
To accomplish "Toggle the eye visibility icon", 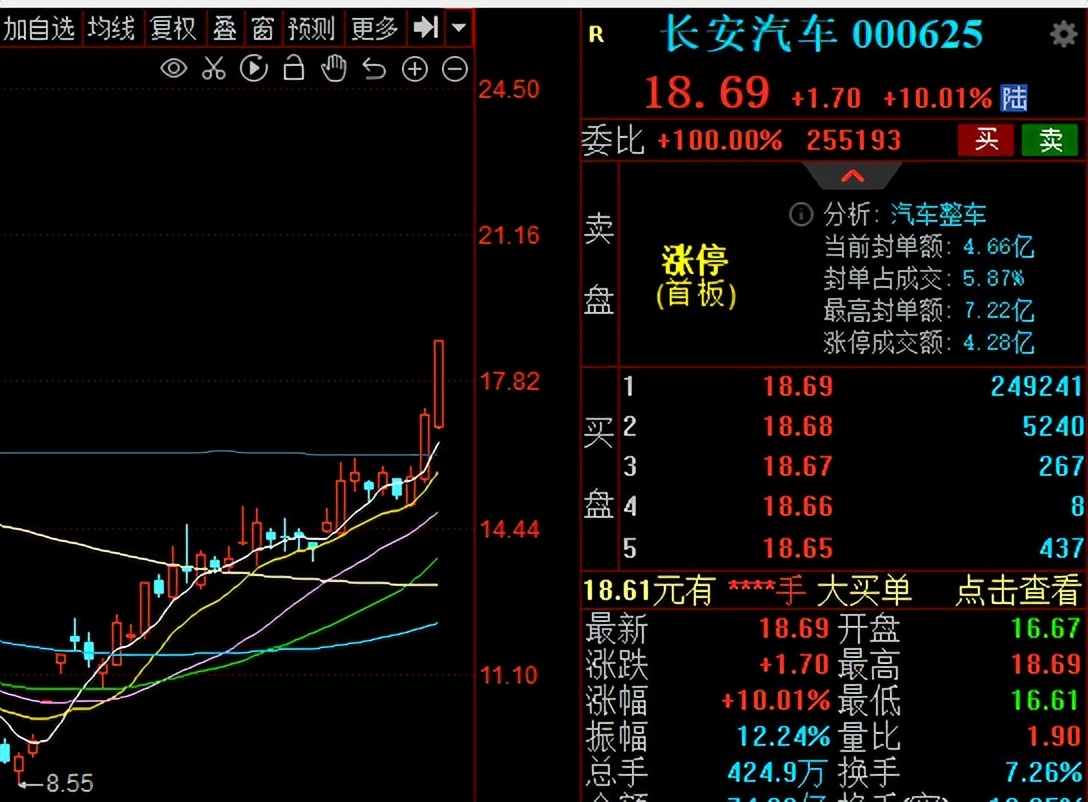I will pyautogui.click(x=173, y=68).
